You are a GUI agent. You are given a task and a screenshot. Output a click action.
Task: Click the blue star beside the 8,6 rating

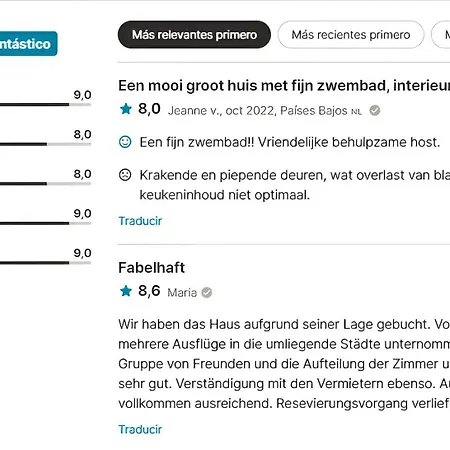(126, 291)
